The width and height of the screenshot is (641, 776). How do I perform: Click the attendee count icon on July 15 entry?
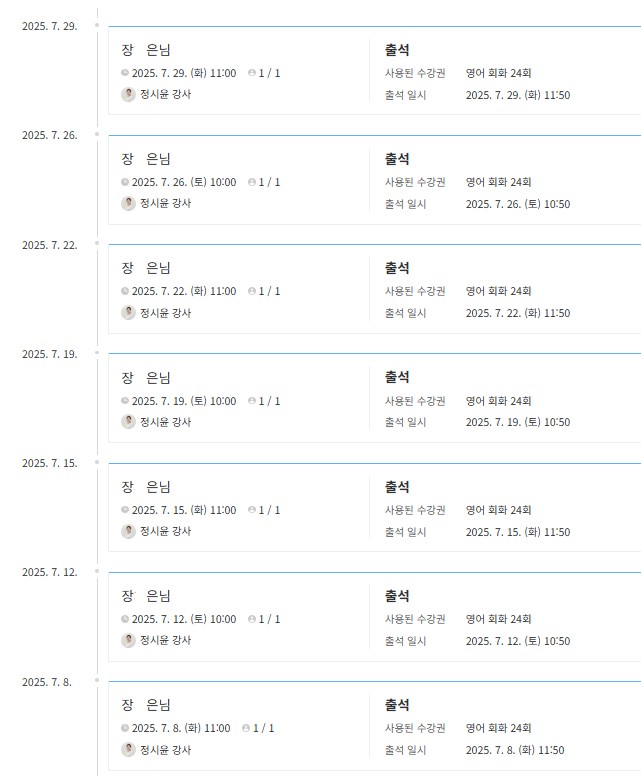(x=252, y=510)
